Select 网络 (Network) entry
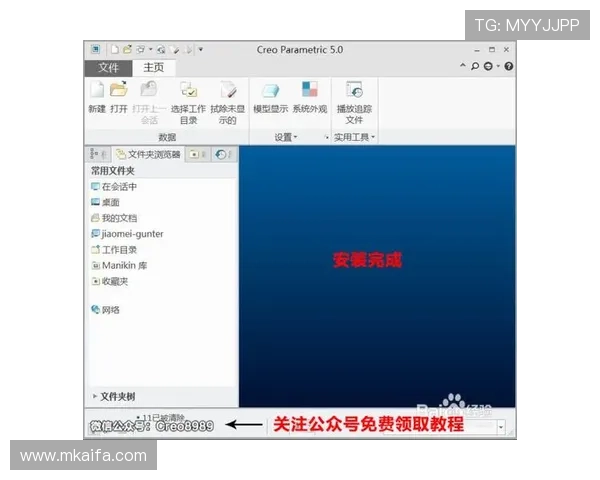This screenshot has width=600, height=480. (105, 310)
